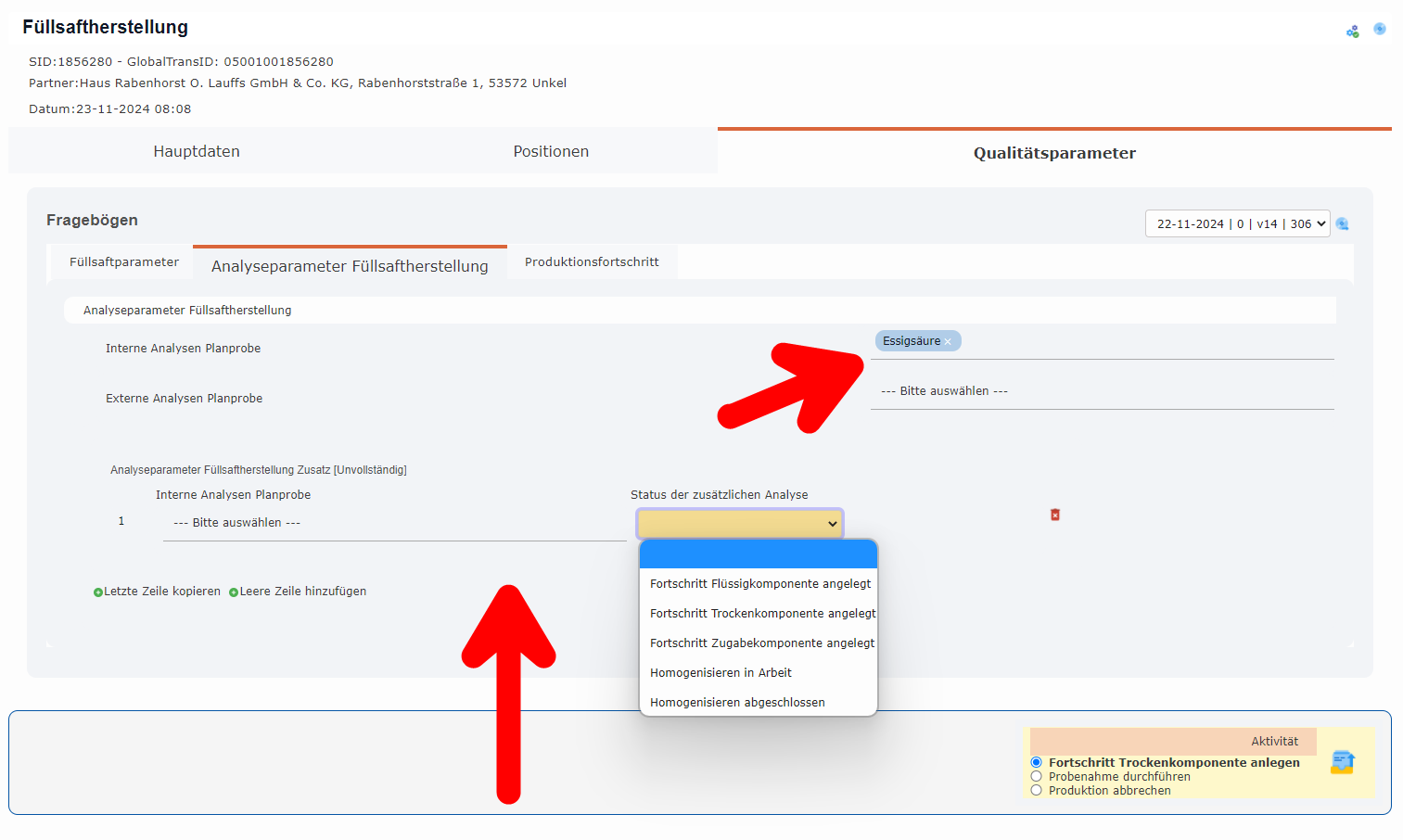
Task: Switch to the Hauptdaten tab
Action: click(x=196, y=151)
